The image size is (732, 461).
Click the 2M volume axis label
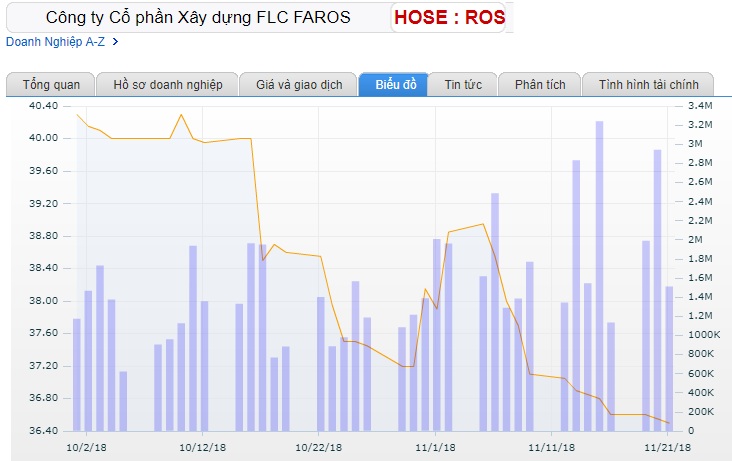pyautogui.click(x=695, y=239)
